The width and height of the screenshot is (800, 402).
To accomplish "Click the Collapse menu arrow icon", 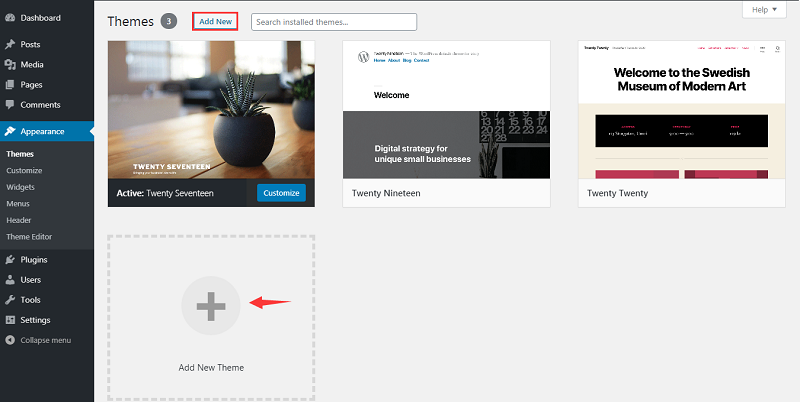I will click(10, 340).
